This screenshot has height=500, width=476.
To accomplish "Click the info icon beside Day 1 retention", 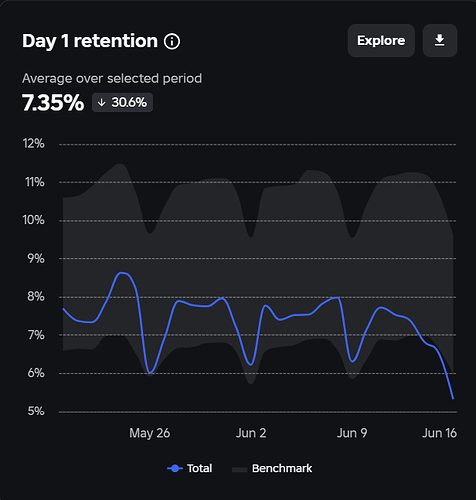I will (x=172, y=41).
